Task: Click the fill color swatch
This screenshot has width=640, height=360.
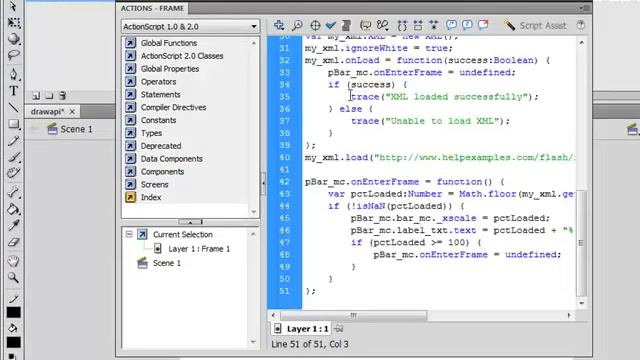Action: click(13, 342)
